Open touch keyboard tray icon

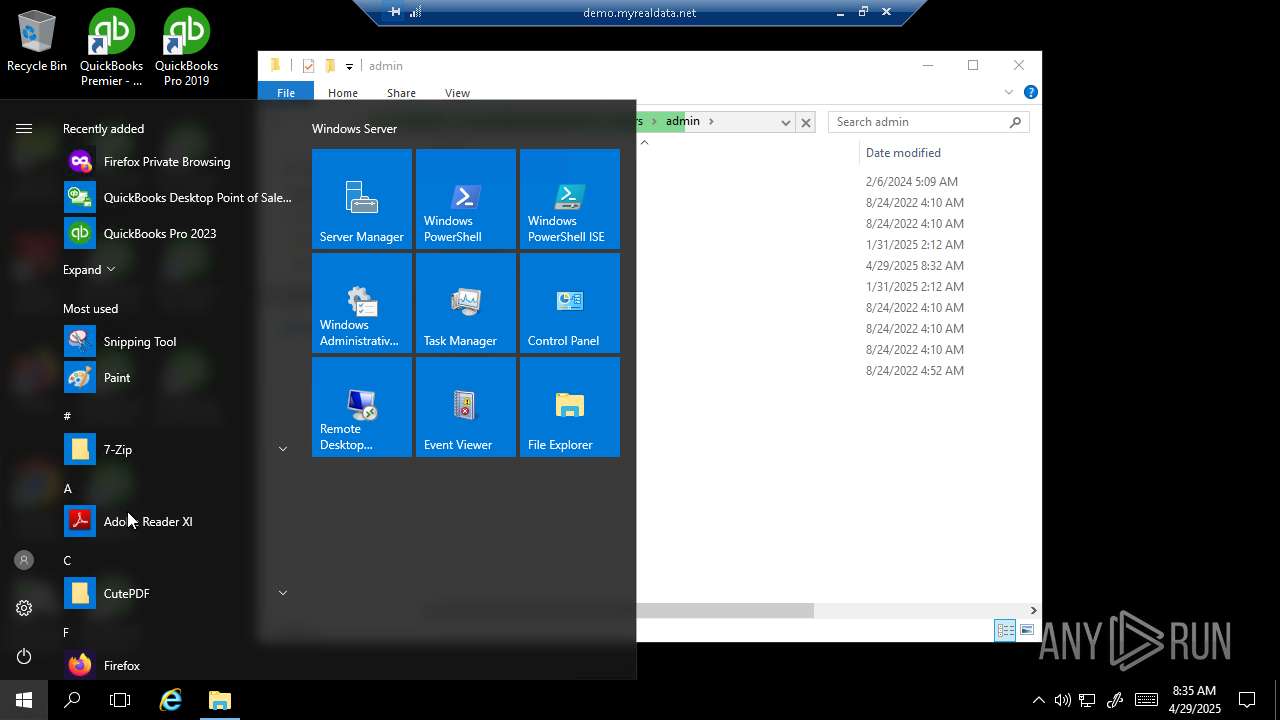[1146, 700]
